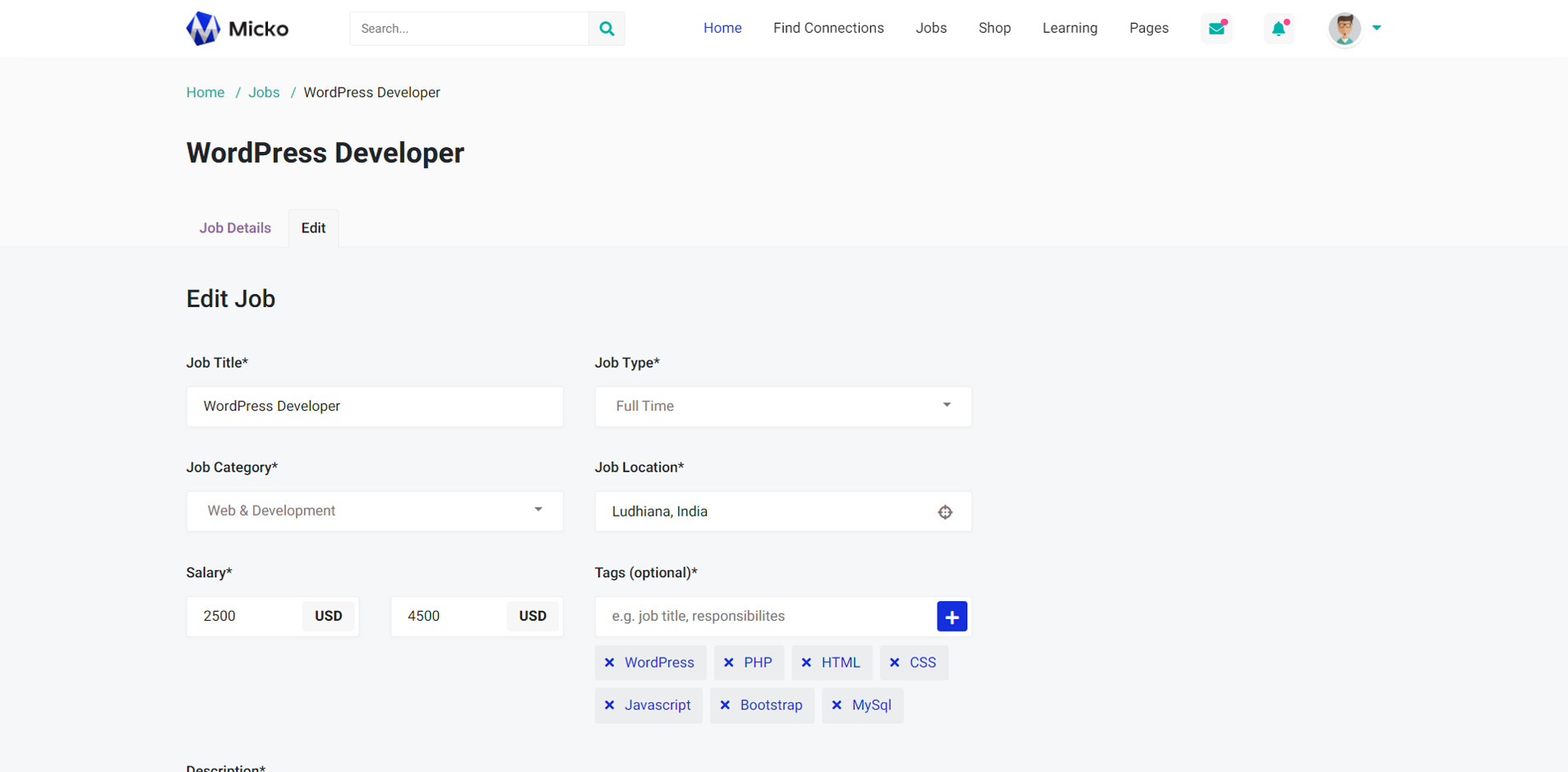The height and width of the screenshot is (772, 1568).
Task: Add tag with blue plus button
Action: click(x=952, y=617)
